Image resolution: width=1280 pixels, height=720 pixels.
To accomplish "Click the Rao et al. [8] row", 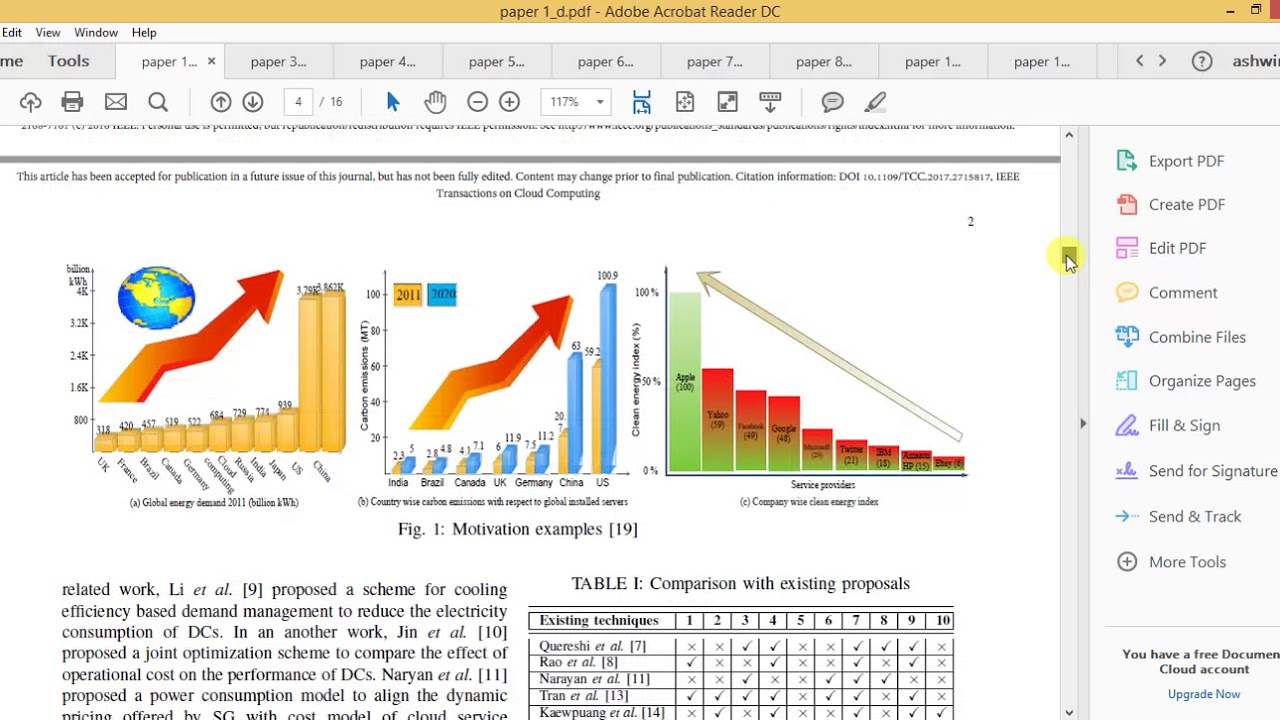I will [x=740, y=662].
